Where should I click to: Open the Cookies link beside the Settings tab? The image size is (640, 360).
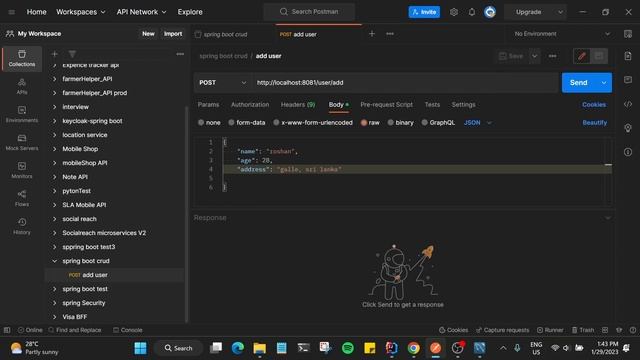click(594, 104)
